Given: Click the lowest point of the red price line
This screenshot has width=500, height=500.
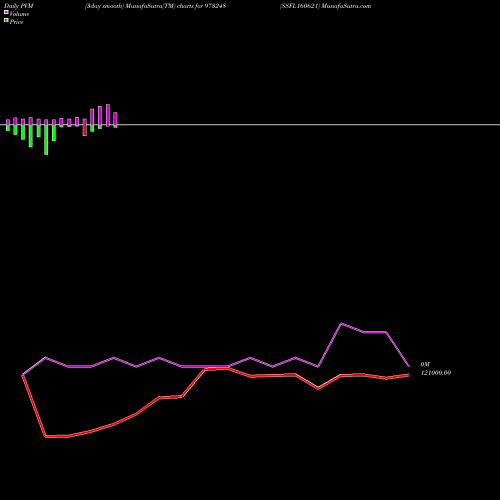Looking at the screenshot, I should pyautogui.click(x=46, y=436).
